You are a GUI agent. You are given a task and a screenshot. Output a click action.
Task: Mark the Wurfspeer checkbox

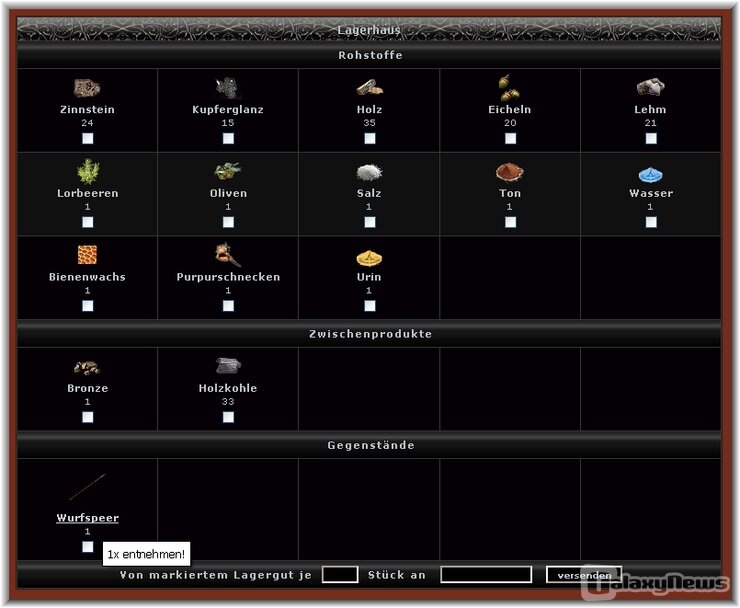(x=88, y=547)
